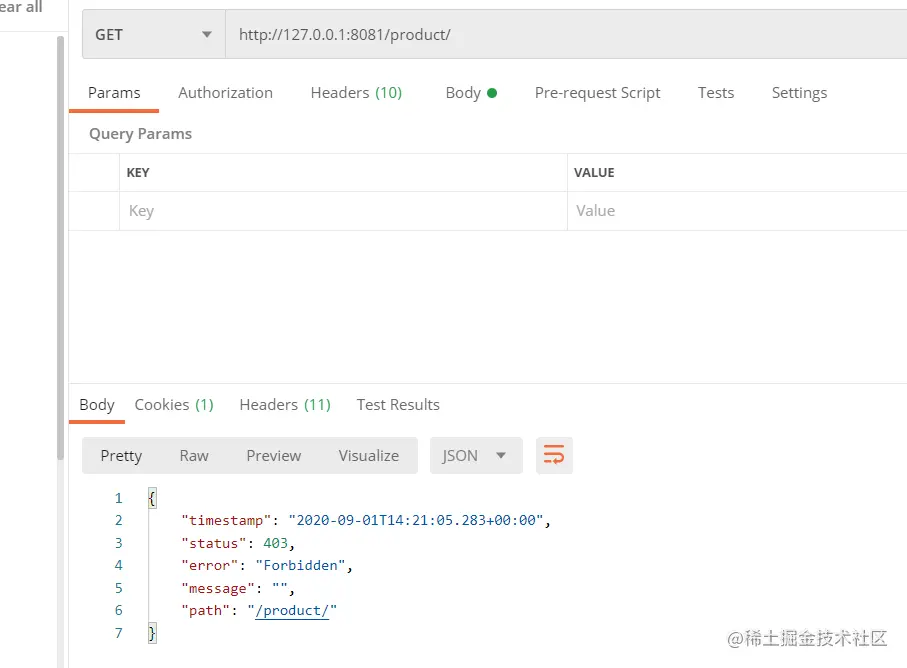The height and width of the screenshot is (668, 907).
Task: Click the wrap lines icon
Action: coord(554,456)
